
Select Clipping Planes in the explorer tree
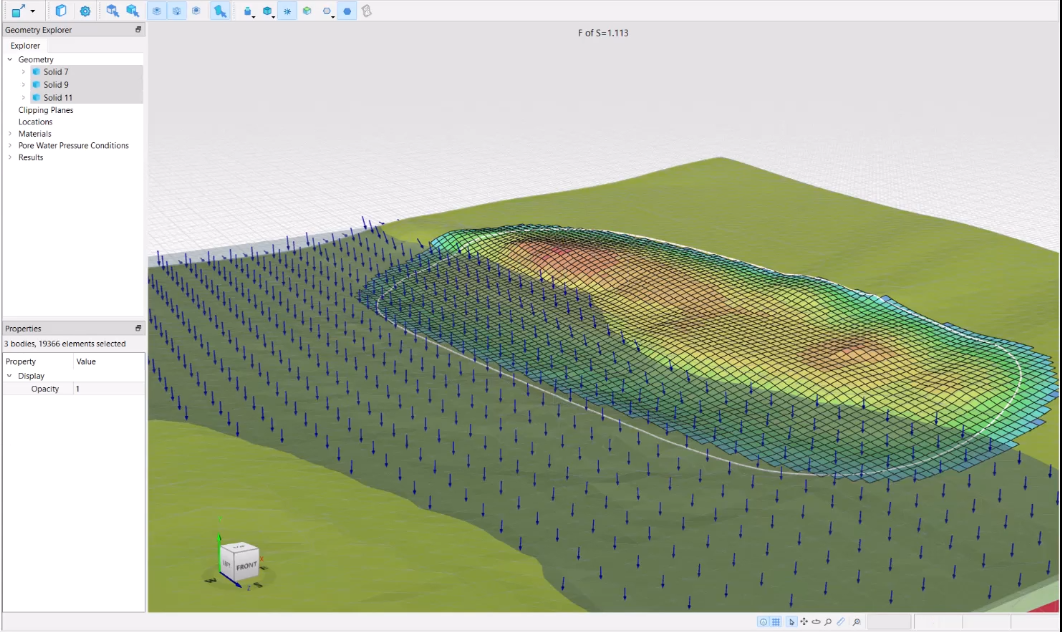tap(45, 110)
